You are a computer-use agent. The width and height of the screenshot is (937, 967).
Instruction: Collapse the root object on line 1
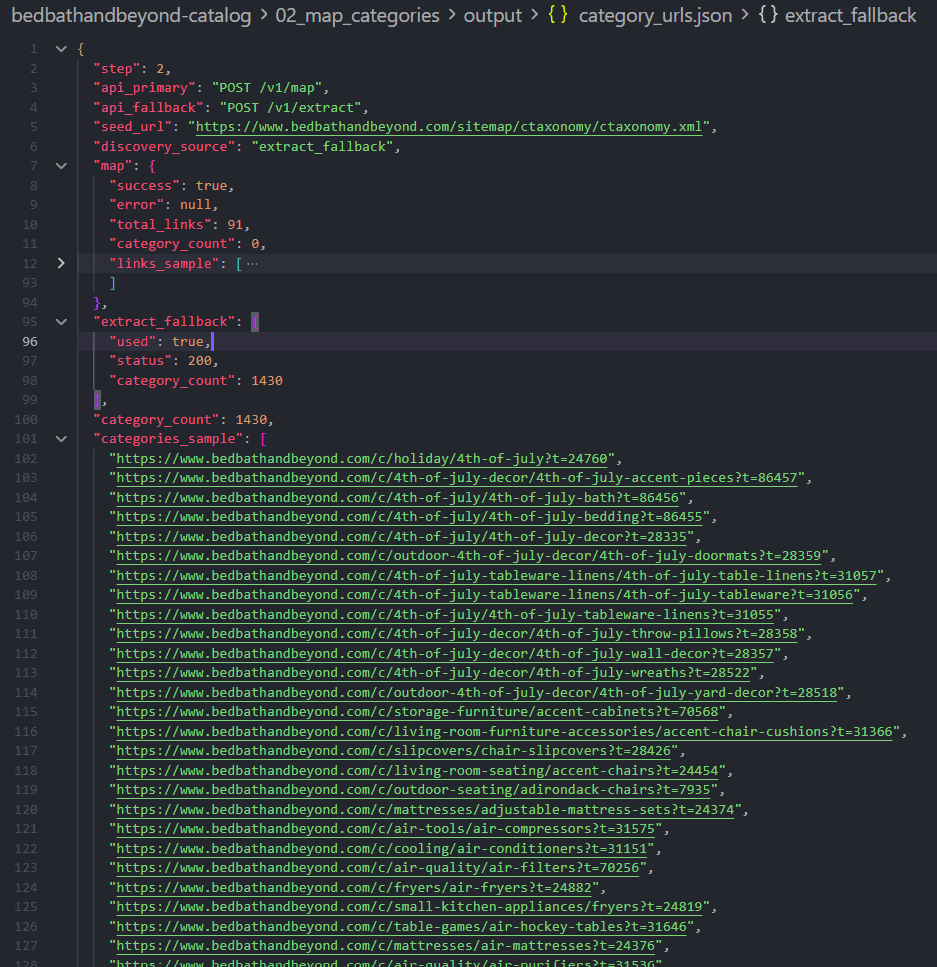click(61, 49)
